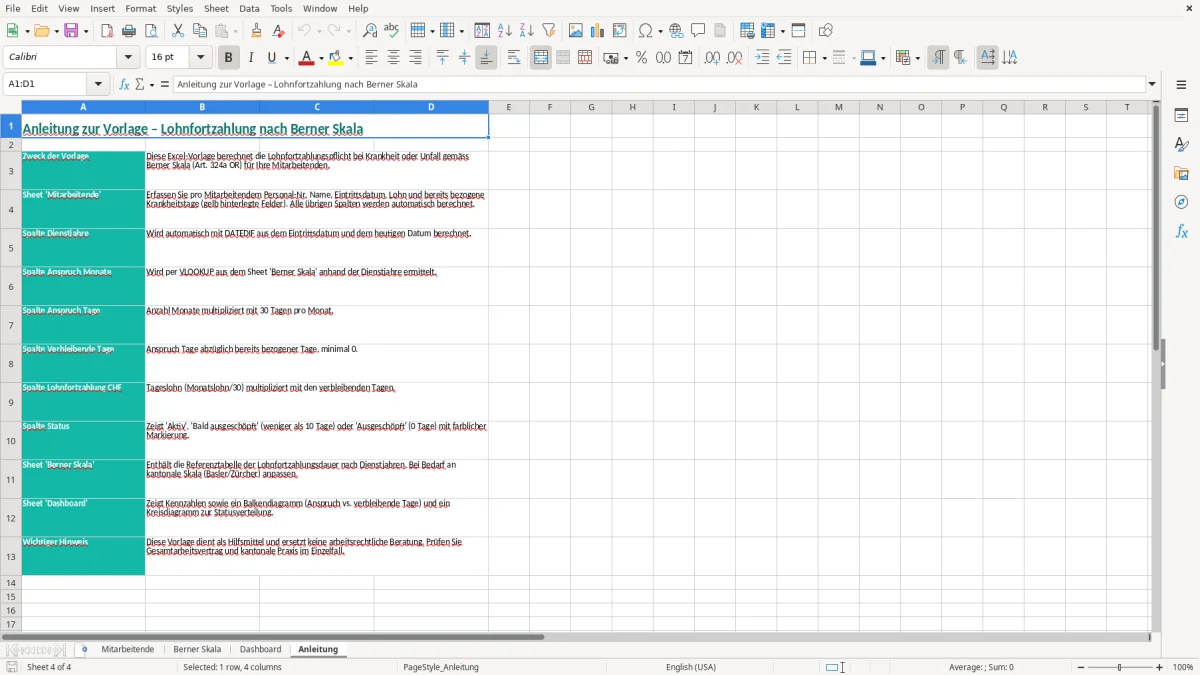This screenshot has width=1200, height=675.
Task: Toggle Underline formatting
Action: click(272, 58)
